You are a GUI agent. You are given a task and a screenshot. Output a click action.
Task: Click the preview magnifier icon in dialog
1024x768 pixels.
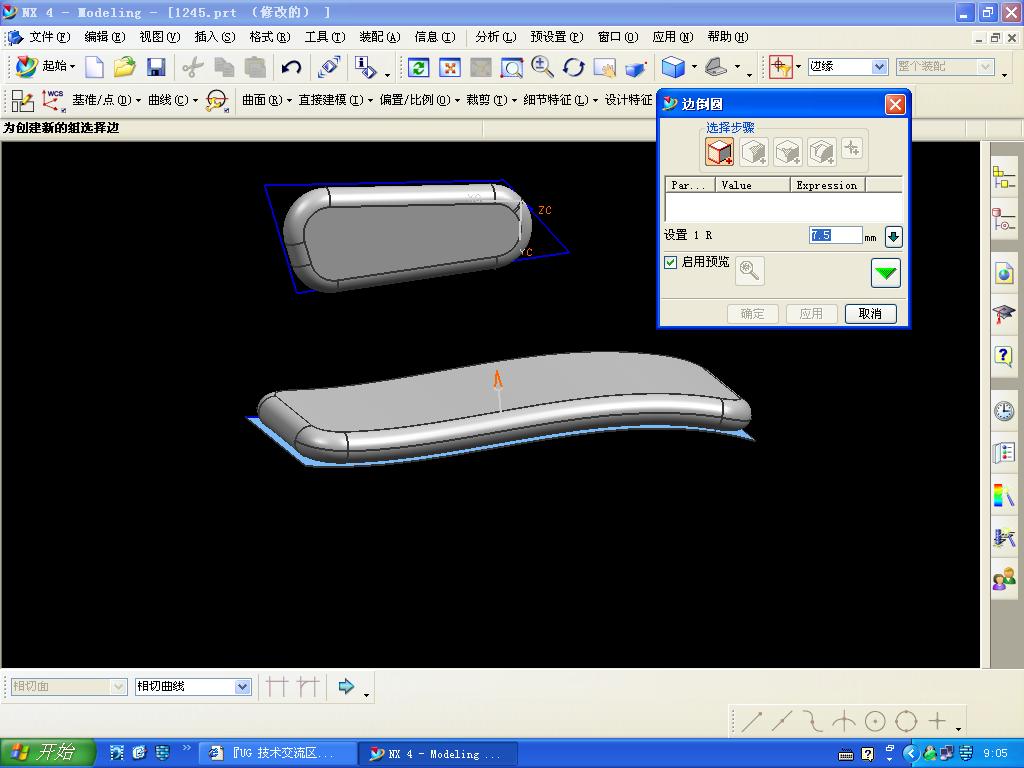(750, 270)
